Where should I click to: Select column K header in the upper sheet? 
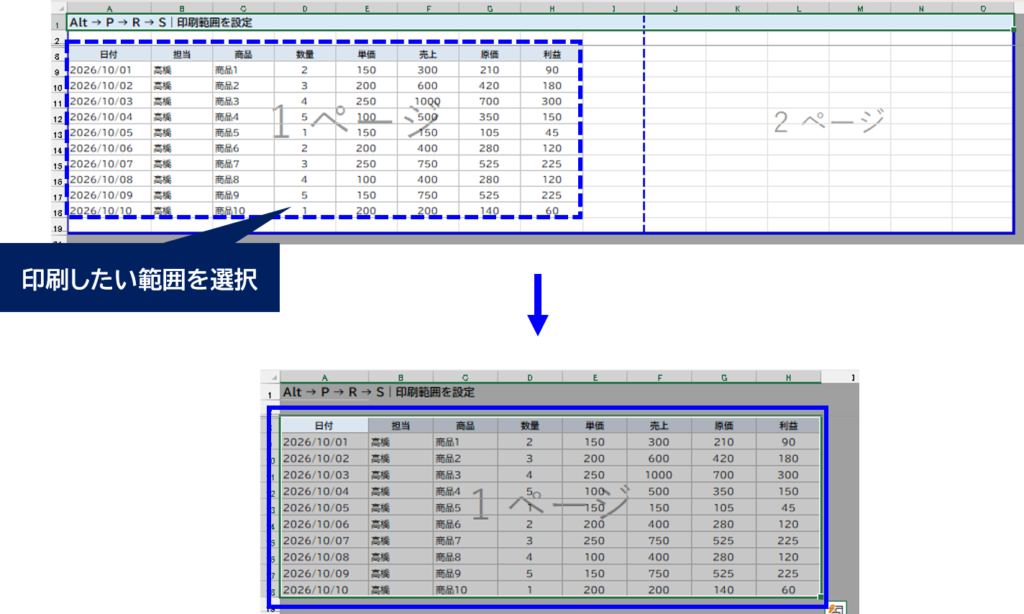737,8
